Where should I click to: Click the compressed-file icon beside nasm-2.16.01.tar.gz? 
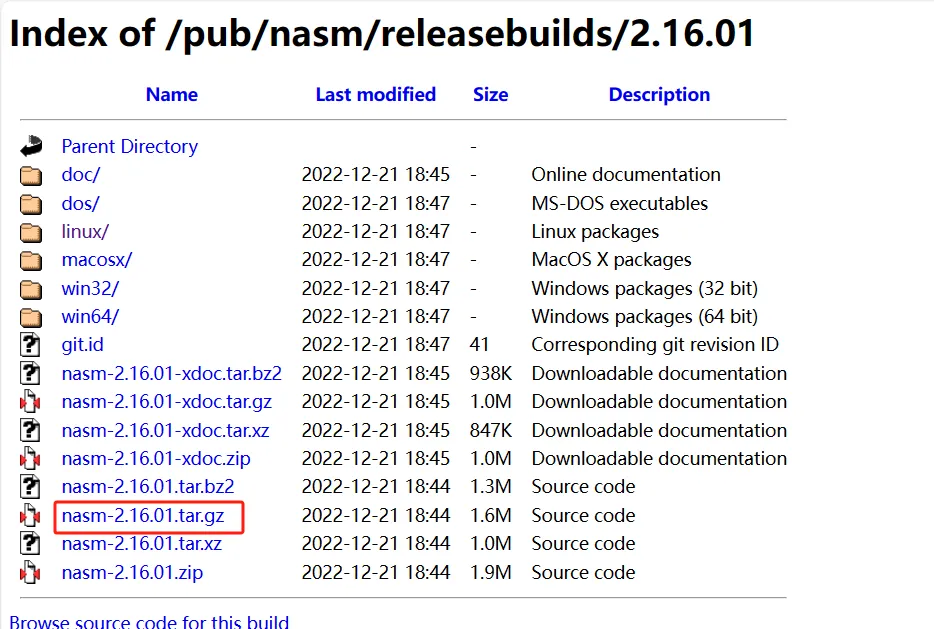[x=31, y=516]
